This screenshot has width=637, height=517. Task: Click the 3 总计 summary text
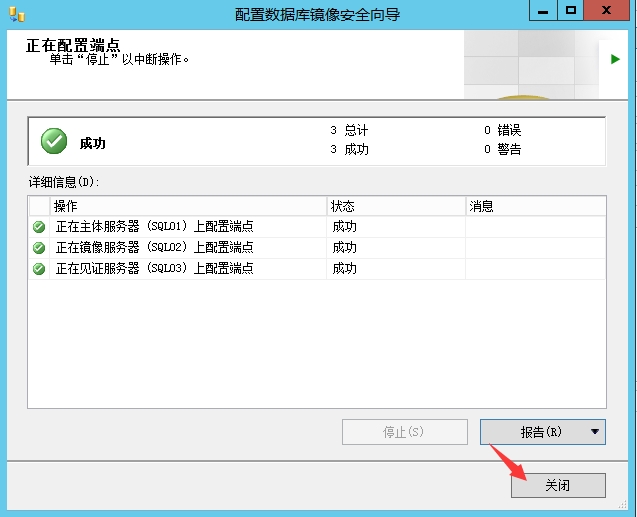click(349, 130)
